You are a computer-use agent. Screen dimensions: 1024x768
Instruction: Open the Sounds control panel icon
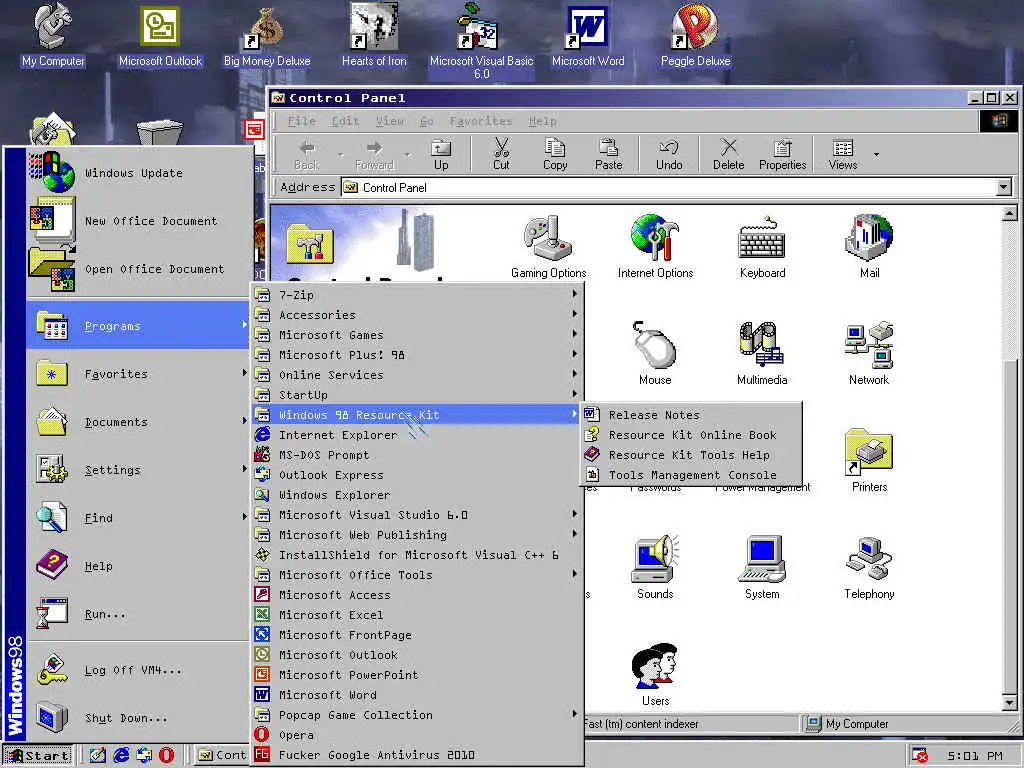point(655,568)
